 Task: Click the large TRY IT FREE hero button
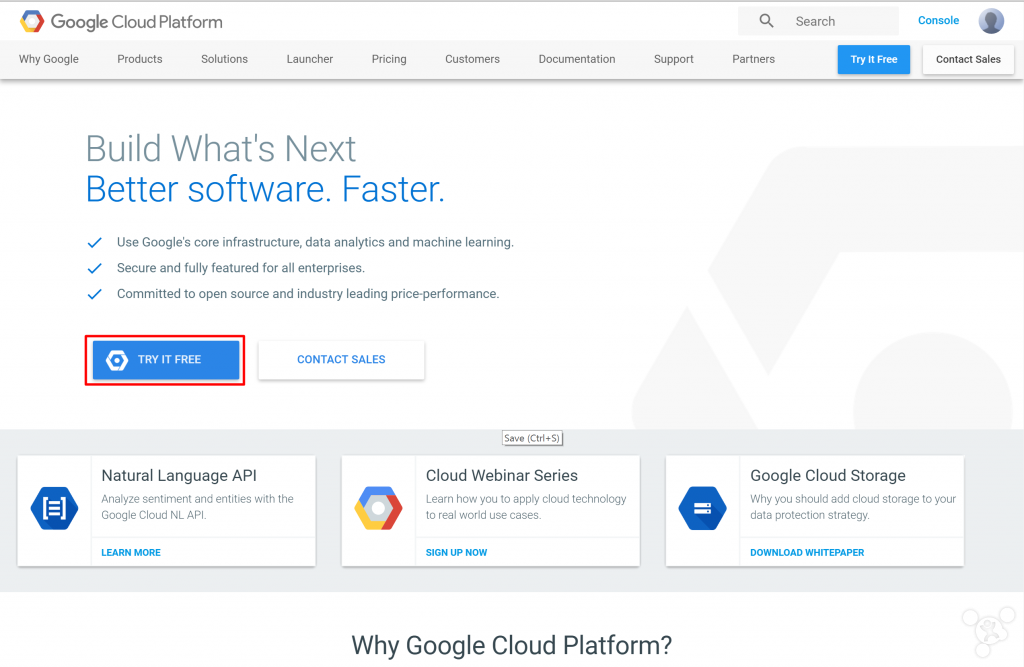pyautogui.click(x=166, y=359)
